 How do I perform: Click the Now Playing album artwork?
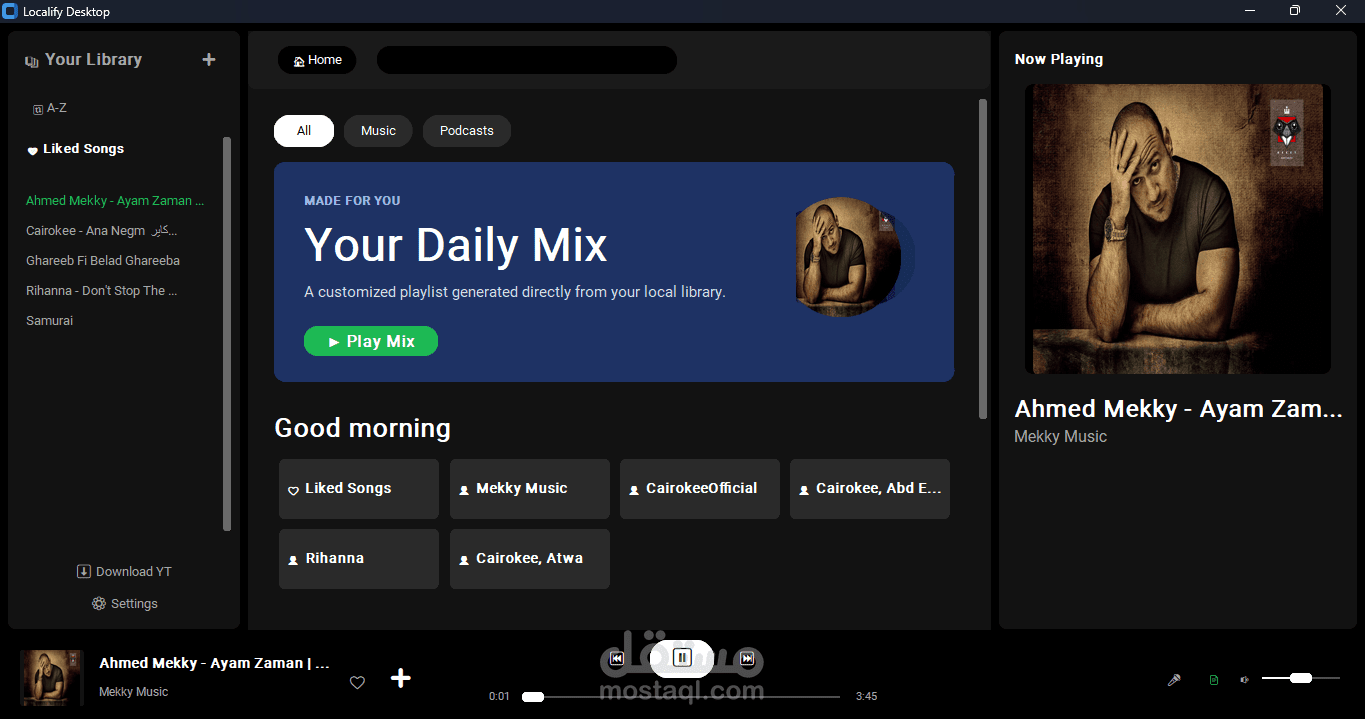tap(1178, 229)
